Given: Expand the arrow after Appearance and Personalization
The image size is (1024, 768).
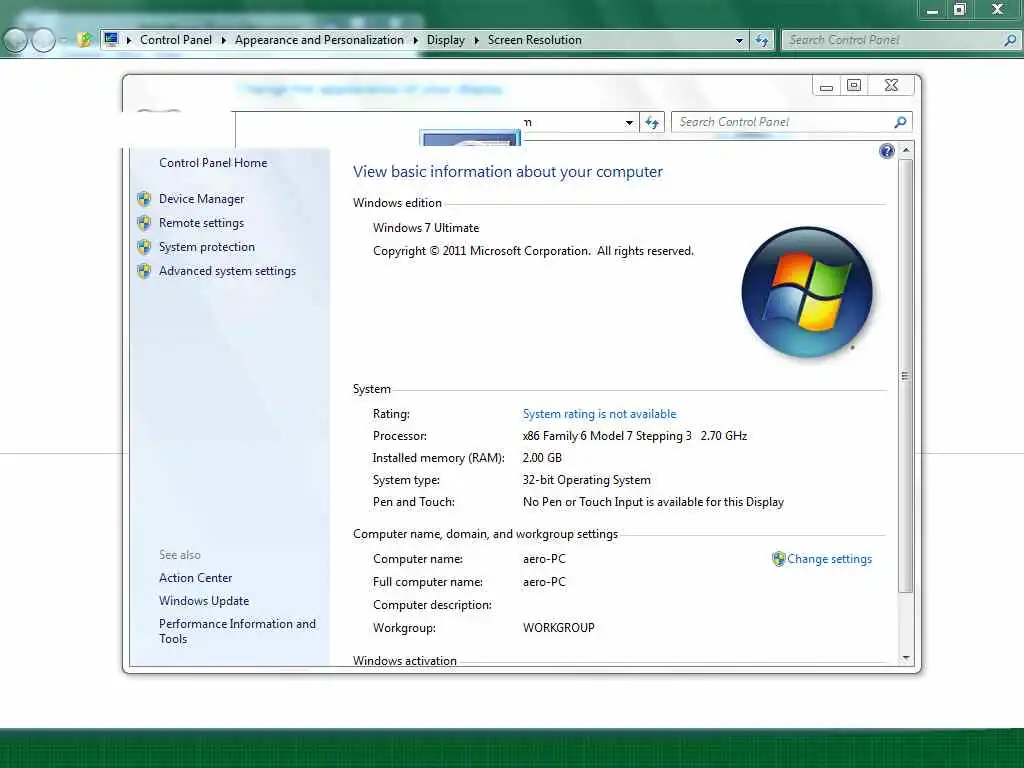Looking at the screenshot, I should click(415, 40).
